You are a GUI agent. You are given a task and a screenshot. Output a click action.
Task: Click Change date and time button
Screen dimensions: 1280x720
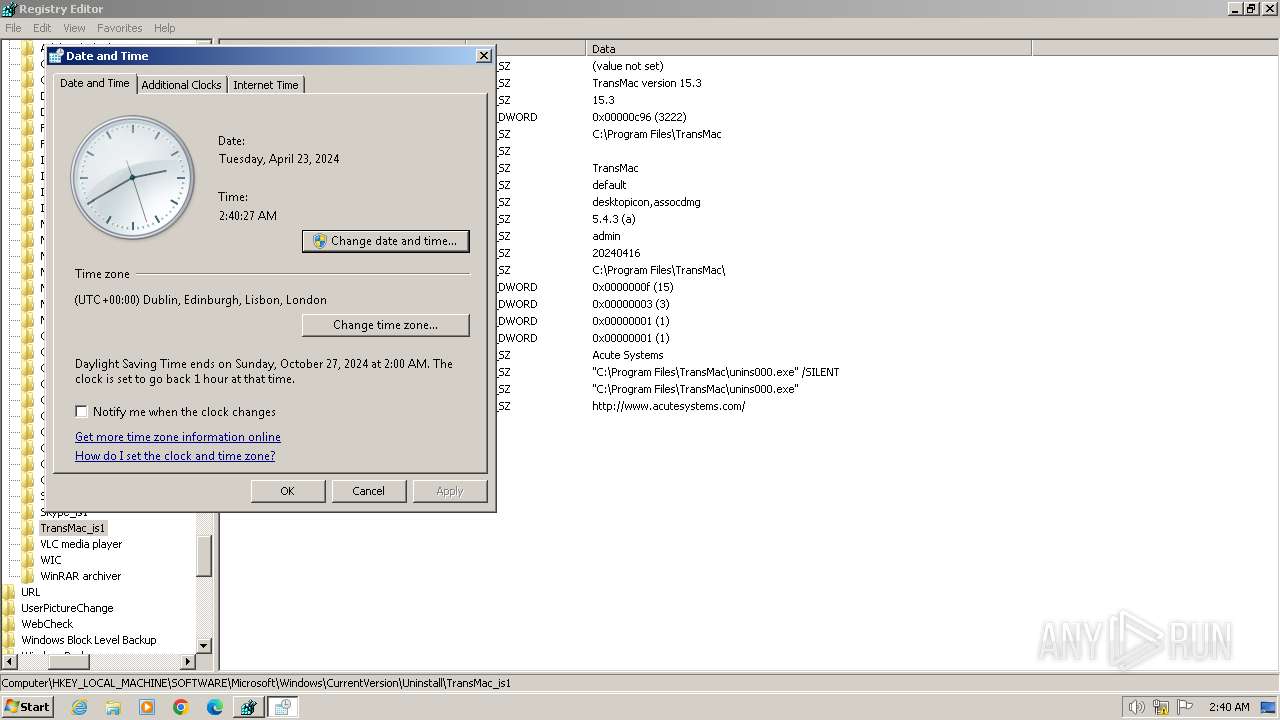click(x=385, y=241)
